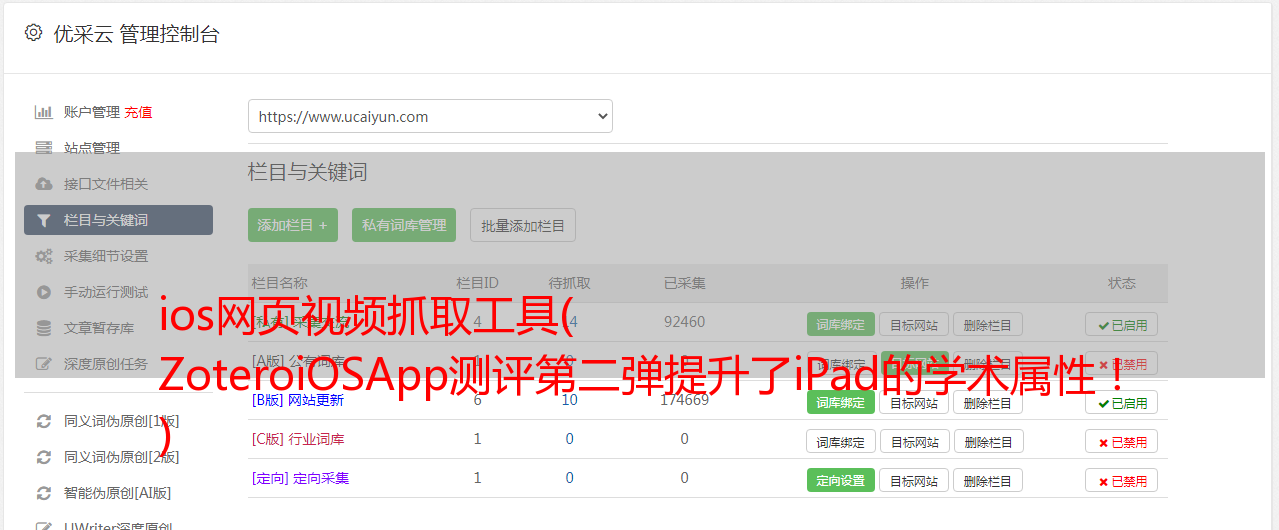Image resolution: width=1279 pixels, height=530 pixels.
Task: Toggle 已启用 status in the 92460 row
Action: [1122, 324]
